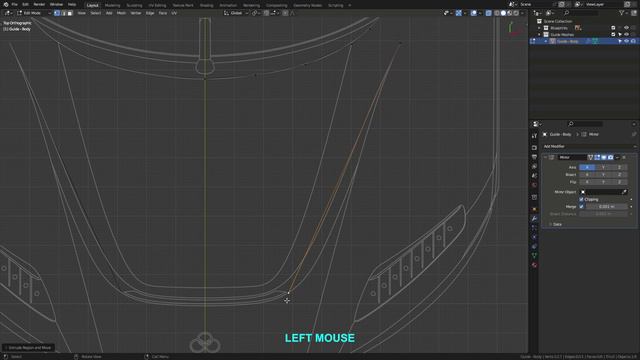Toggle Mirror modifier render visibility
The image size is (640, 360).
pyautogui.click(x=610, y=157)
